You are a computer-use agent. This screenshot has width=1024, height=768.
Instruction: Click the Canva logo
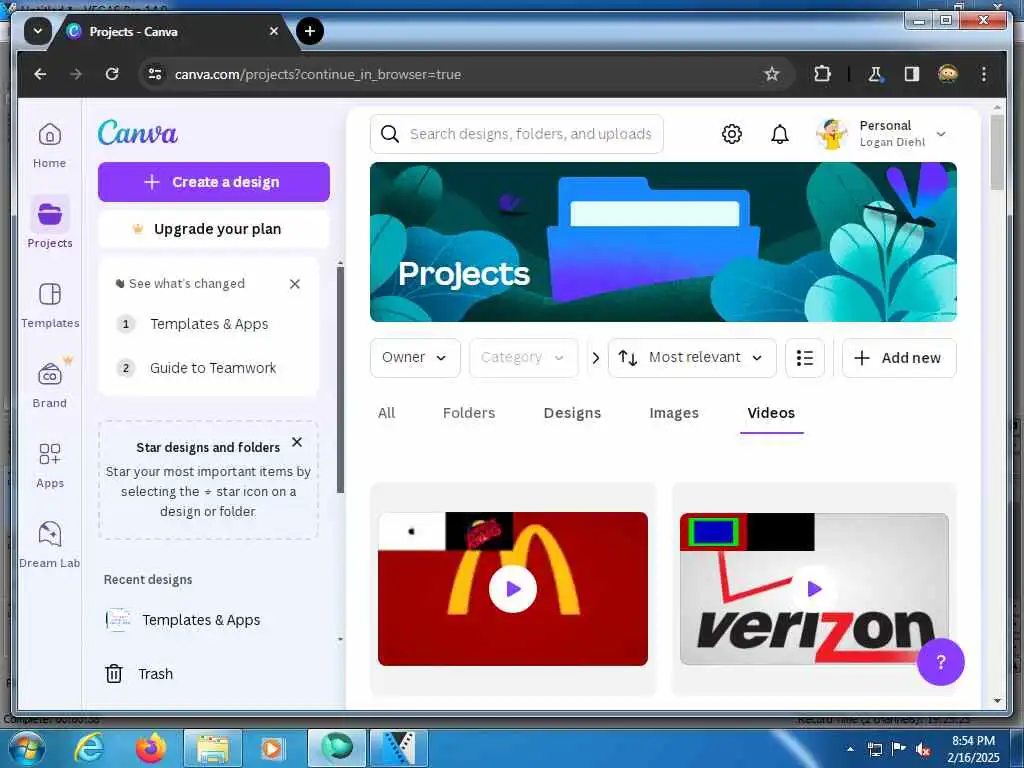click(137, 133)
